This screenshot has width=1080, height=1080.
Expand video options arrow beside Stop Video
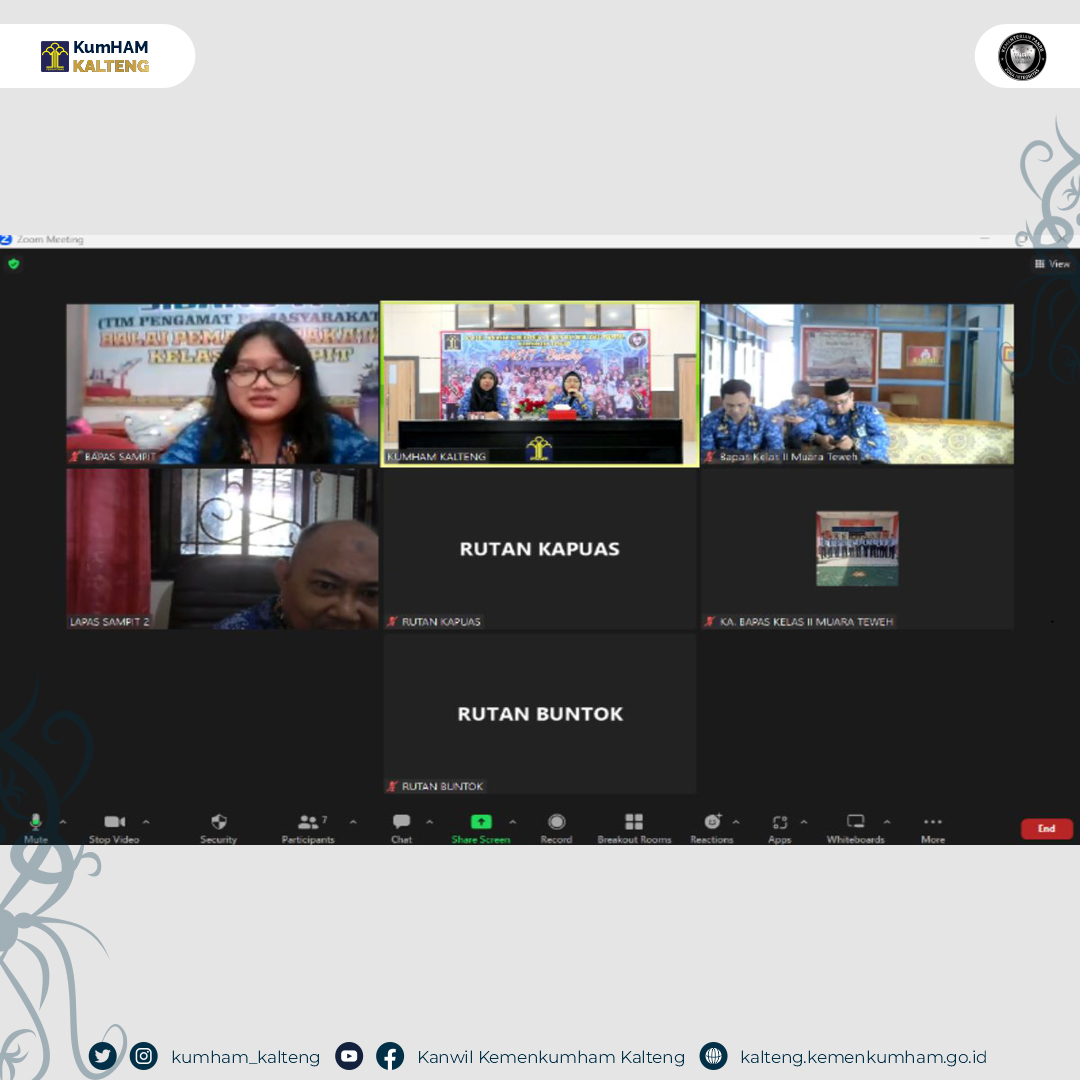[x=146, y=822]
